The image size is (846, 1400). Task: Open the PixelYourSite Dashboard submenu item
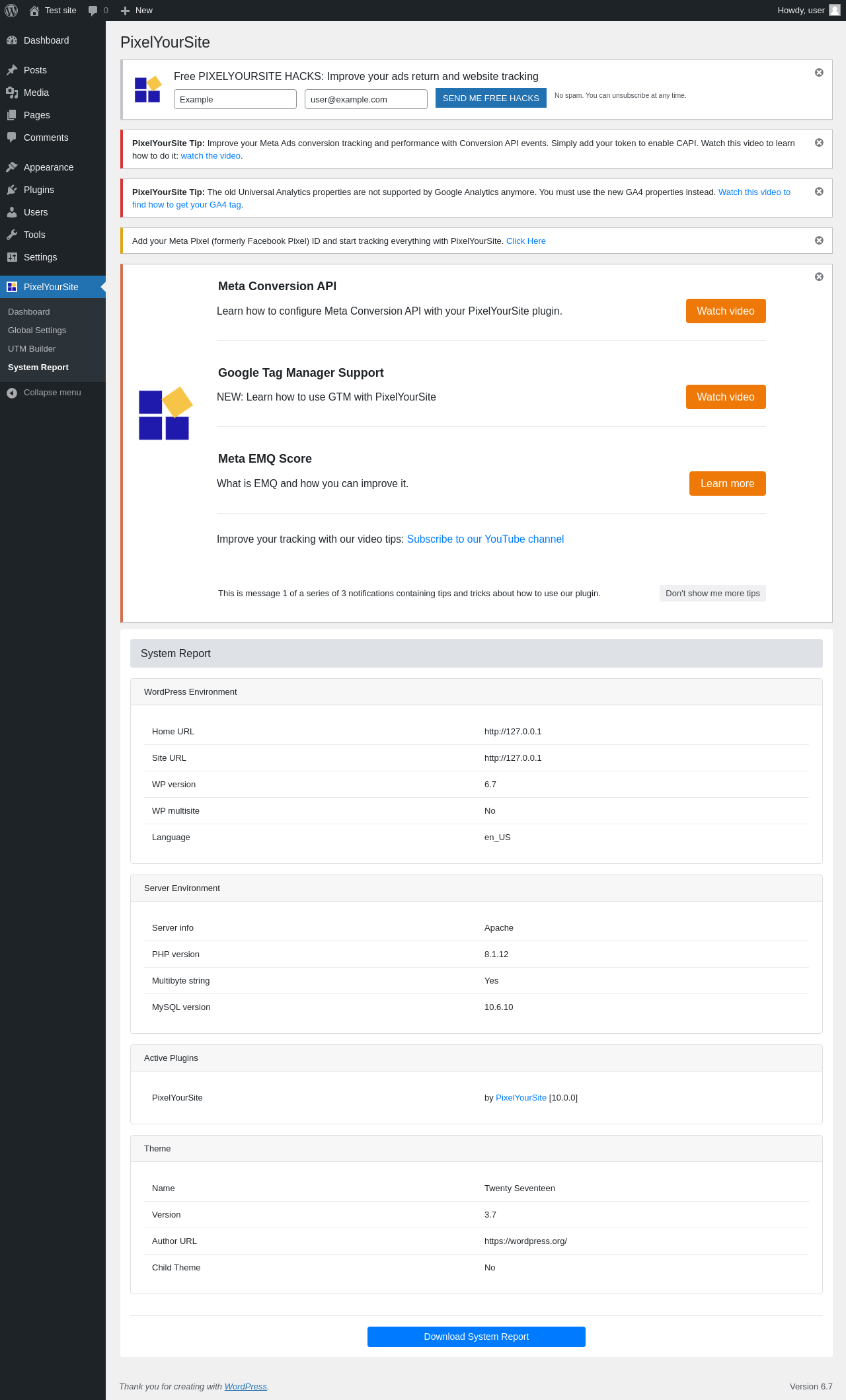pos(29,312)
